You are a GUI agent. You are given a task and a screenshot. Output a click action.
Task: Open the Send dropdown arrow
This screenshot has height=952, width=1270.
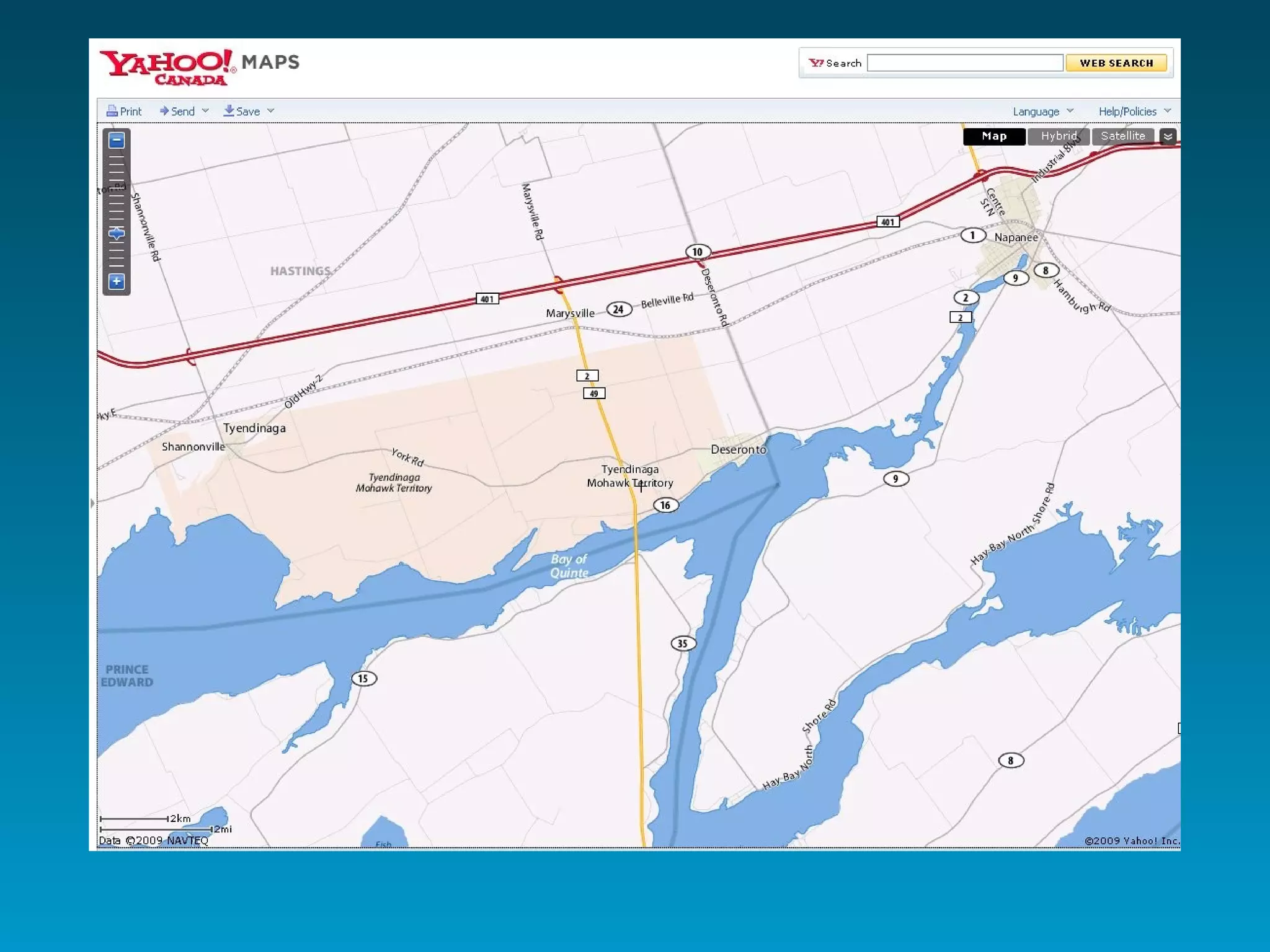[x=205, y=111]
